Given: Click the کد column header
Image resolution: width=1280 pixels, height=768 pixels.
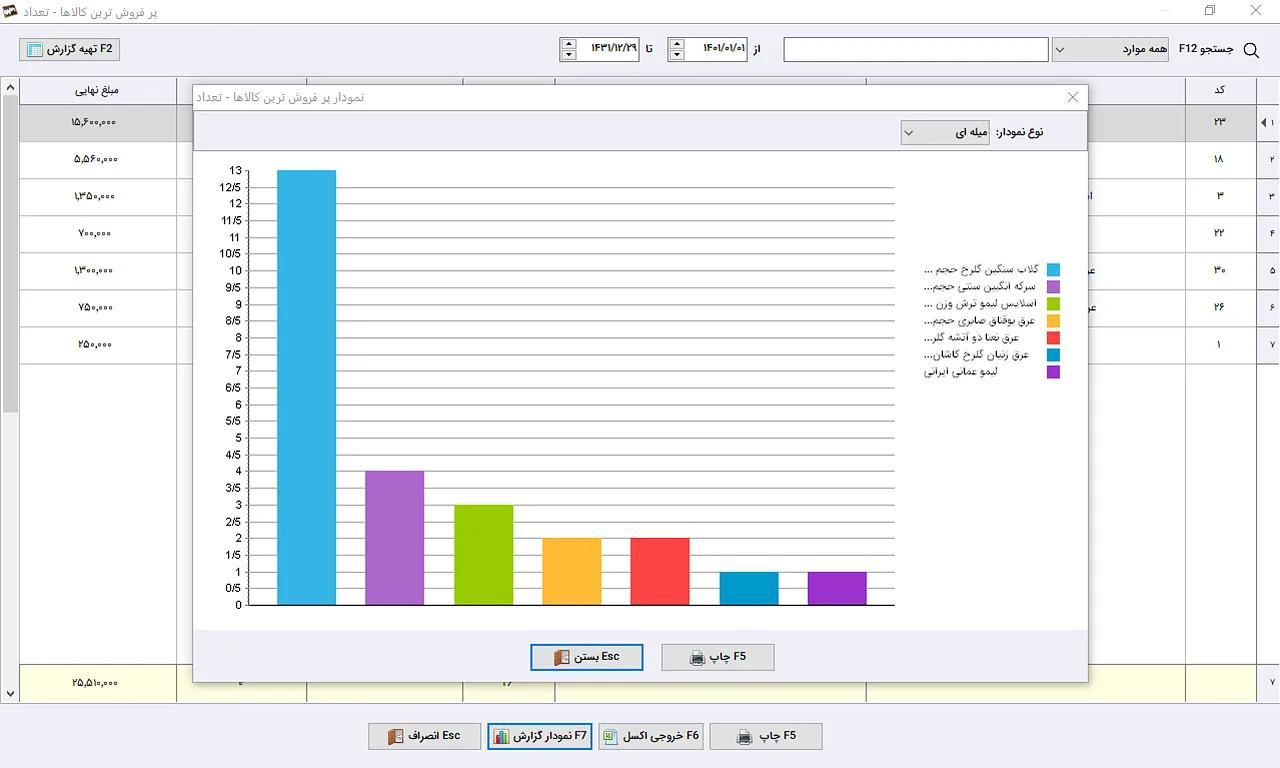Looking at the screenshot, I should (x=1220, y=90).
